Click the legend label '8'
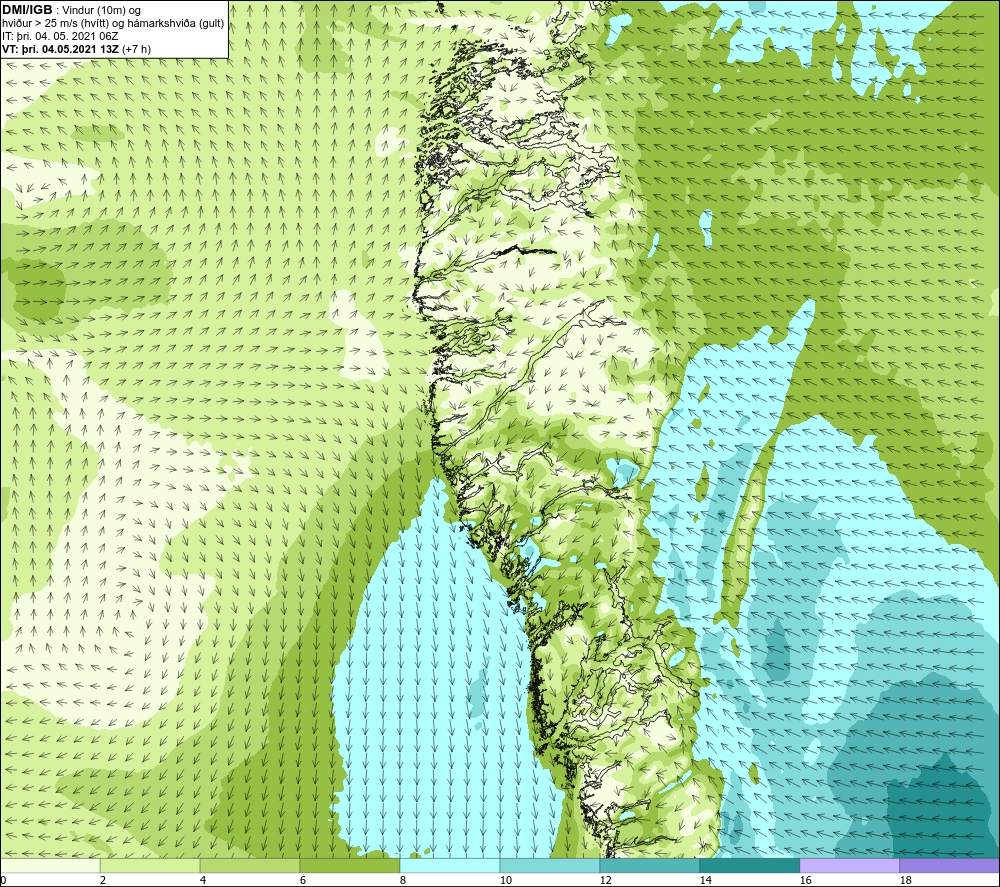 click(x=403, y=881)
